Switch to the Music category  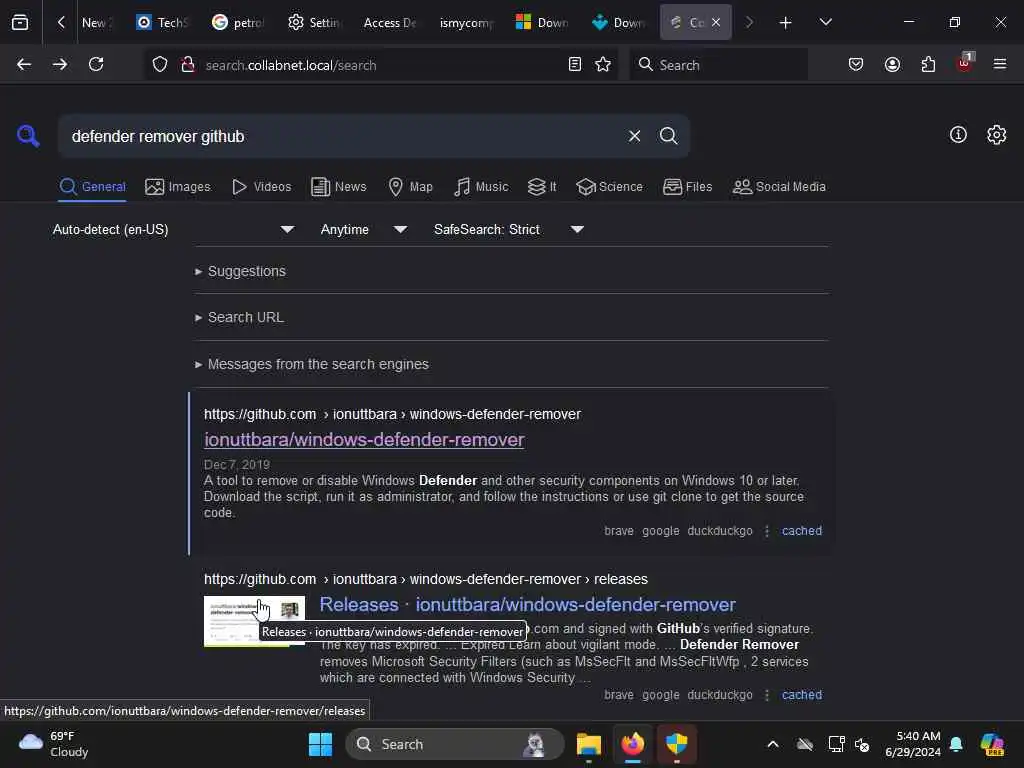point(481,187)
